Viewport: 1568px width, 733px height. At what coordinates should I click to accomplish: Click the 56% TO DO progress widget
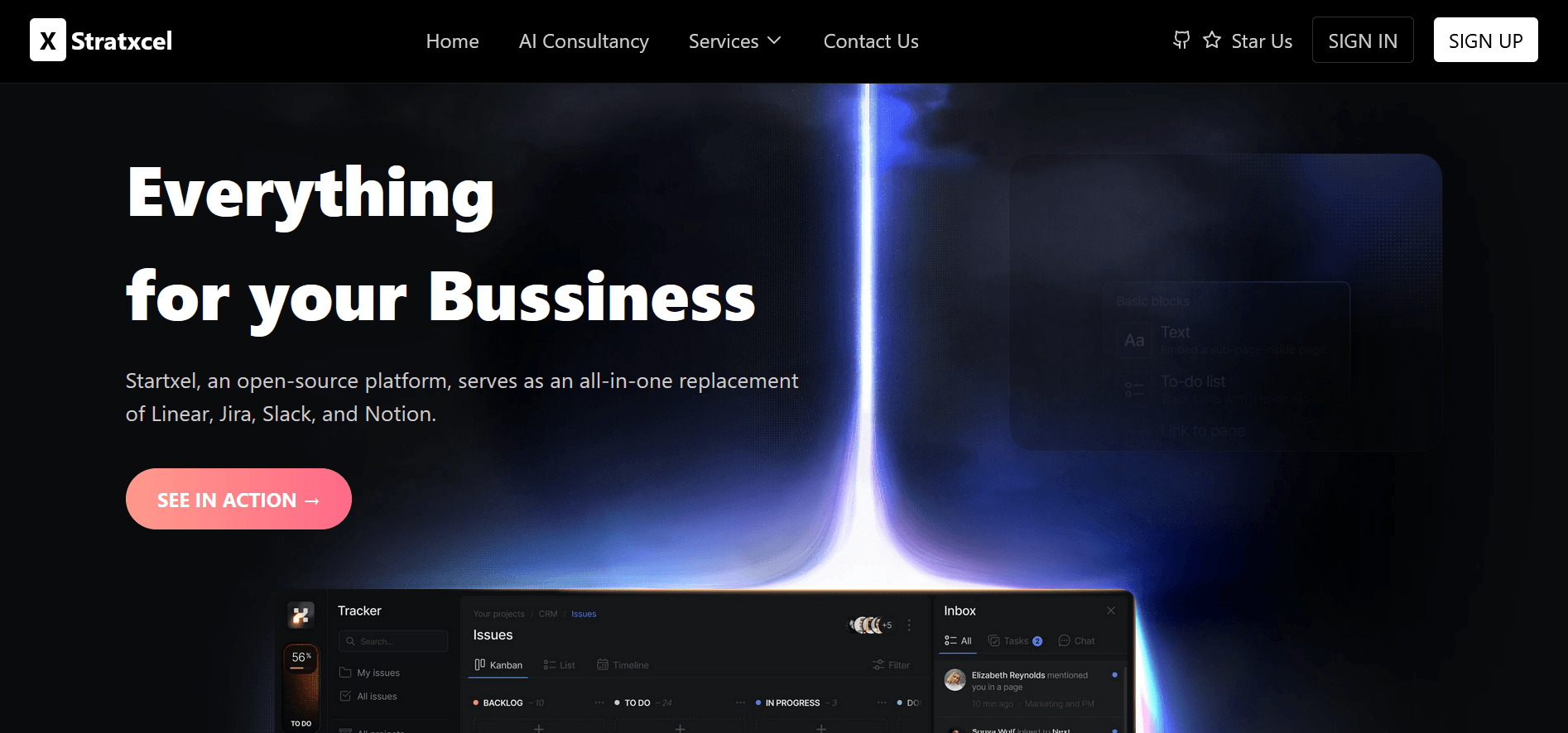coord(301,687)
